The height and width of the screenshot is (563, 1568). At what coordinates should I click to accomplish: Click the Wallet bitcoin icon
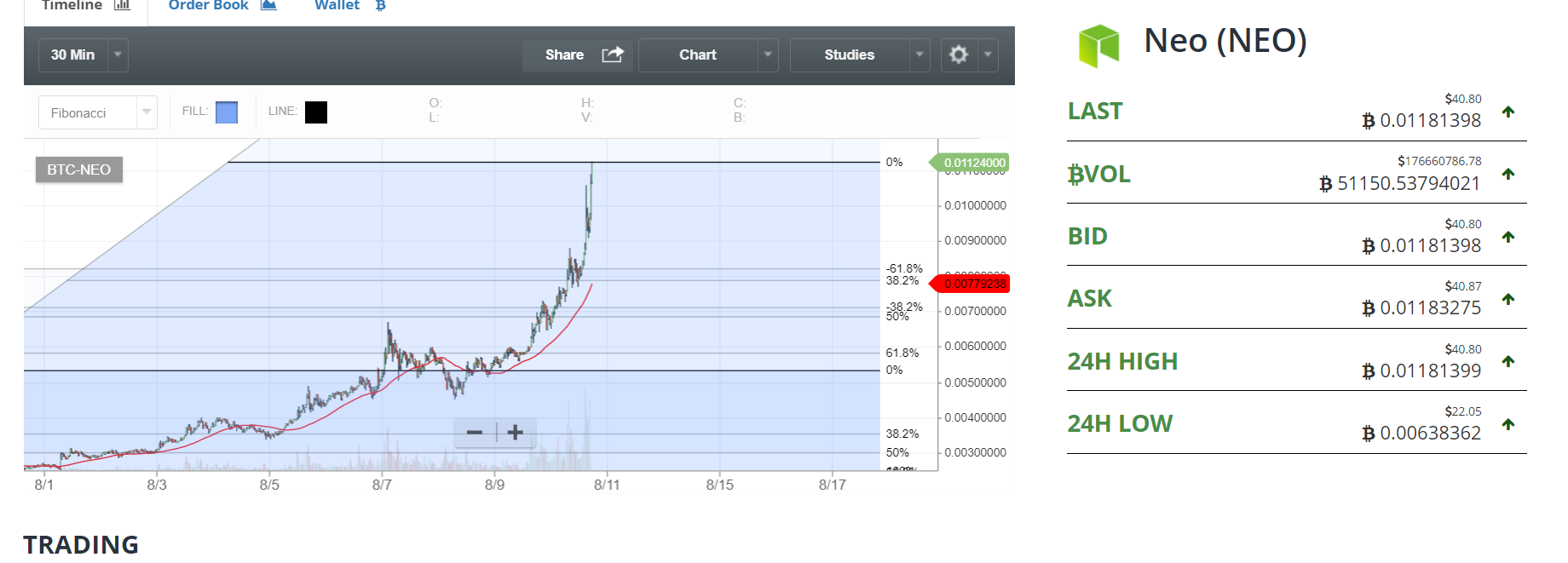point(380,5)
